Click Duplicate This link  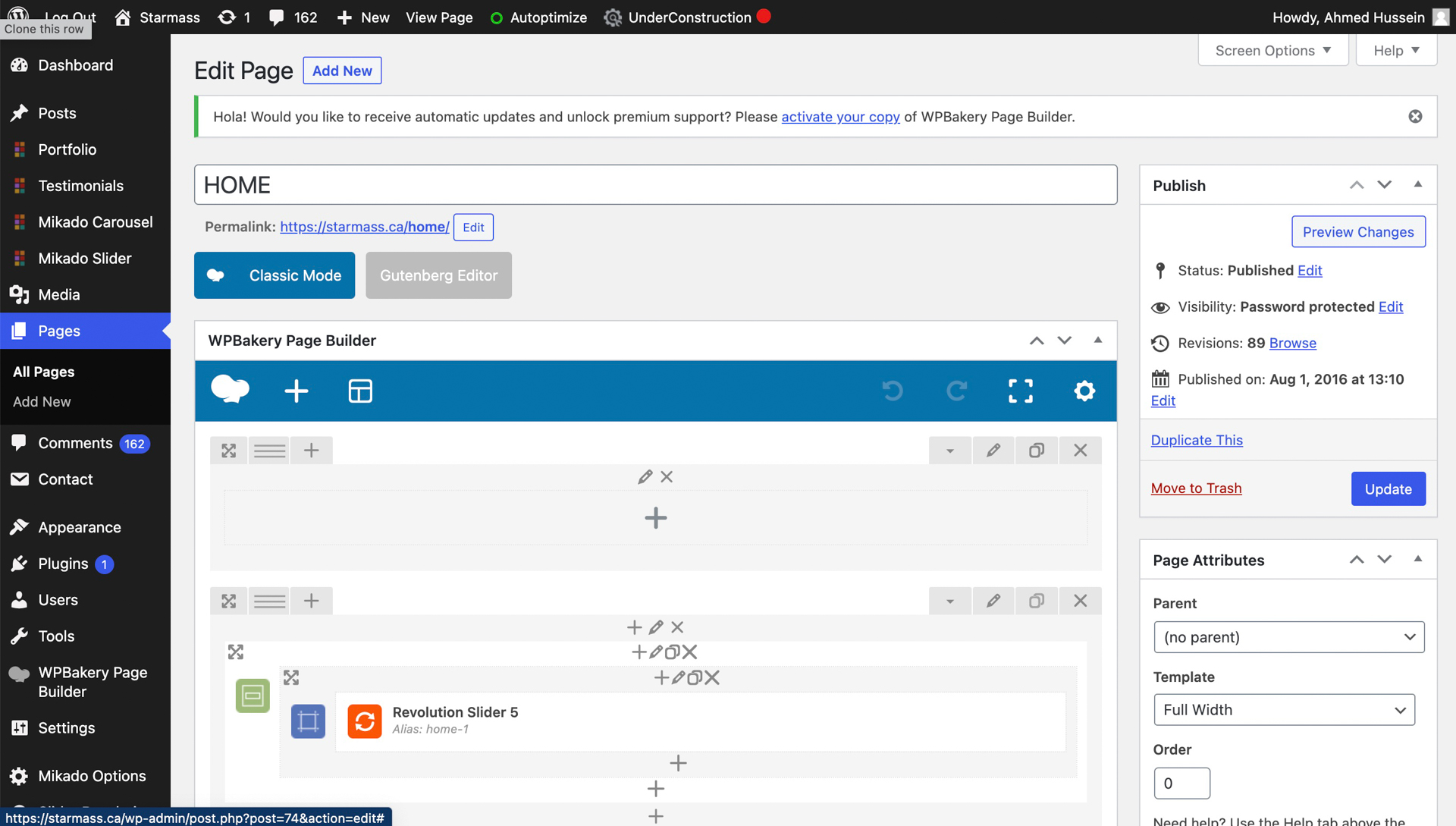click(1197, 440)
